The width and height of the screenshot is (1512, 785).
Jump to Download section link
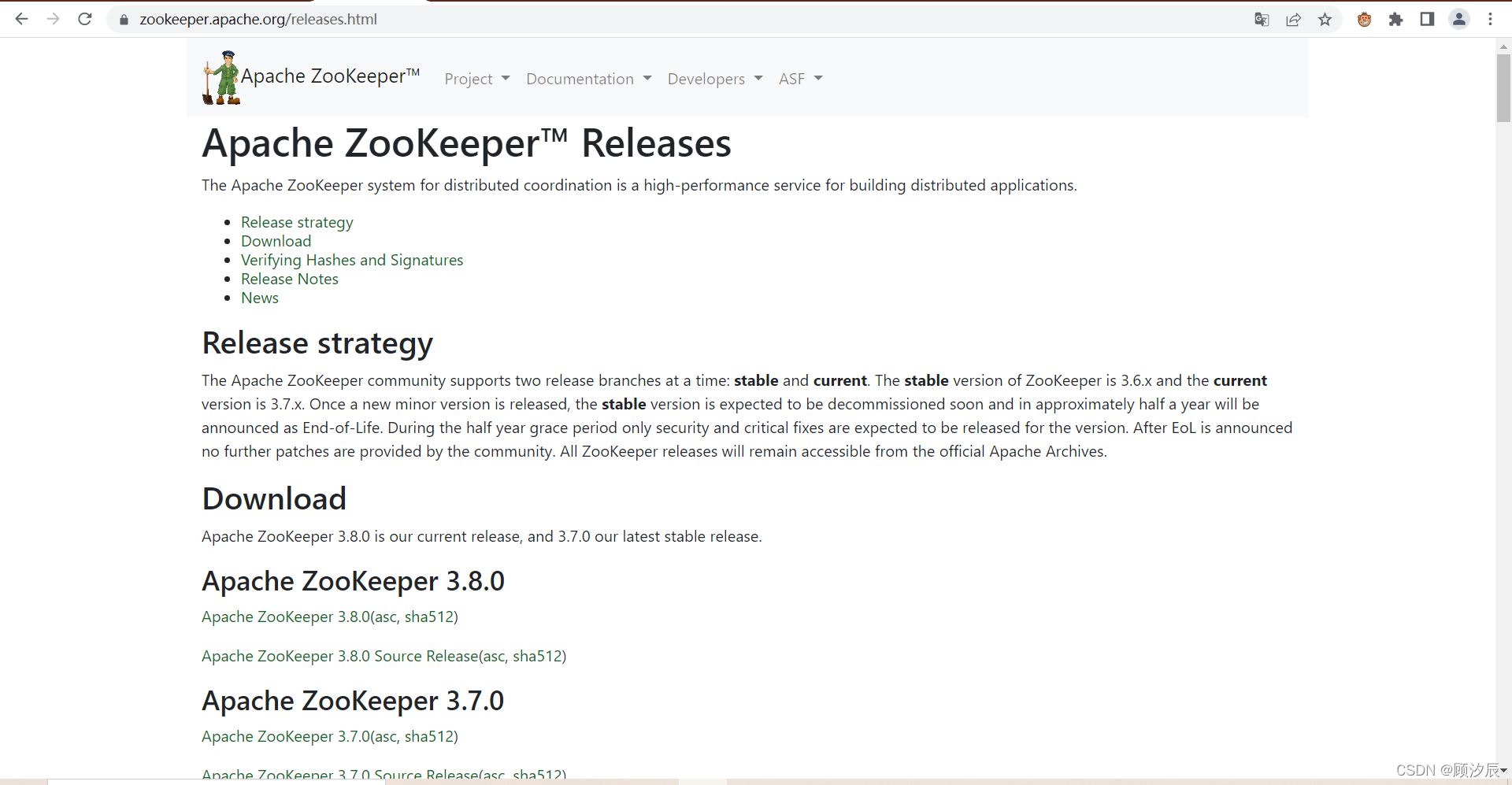(x=276, y=242)
